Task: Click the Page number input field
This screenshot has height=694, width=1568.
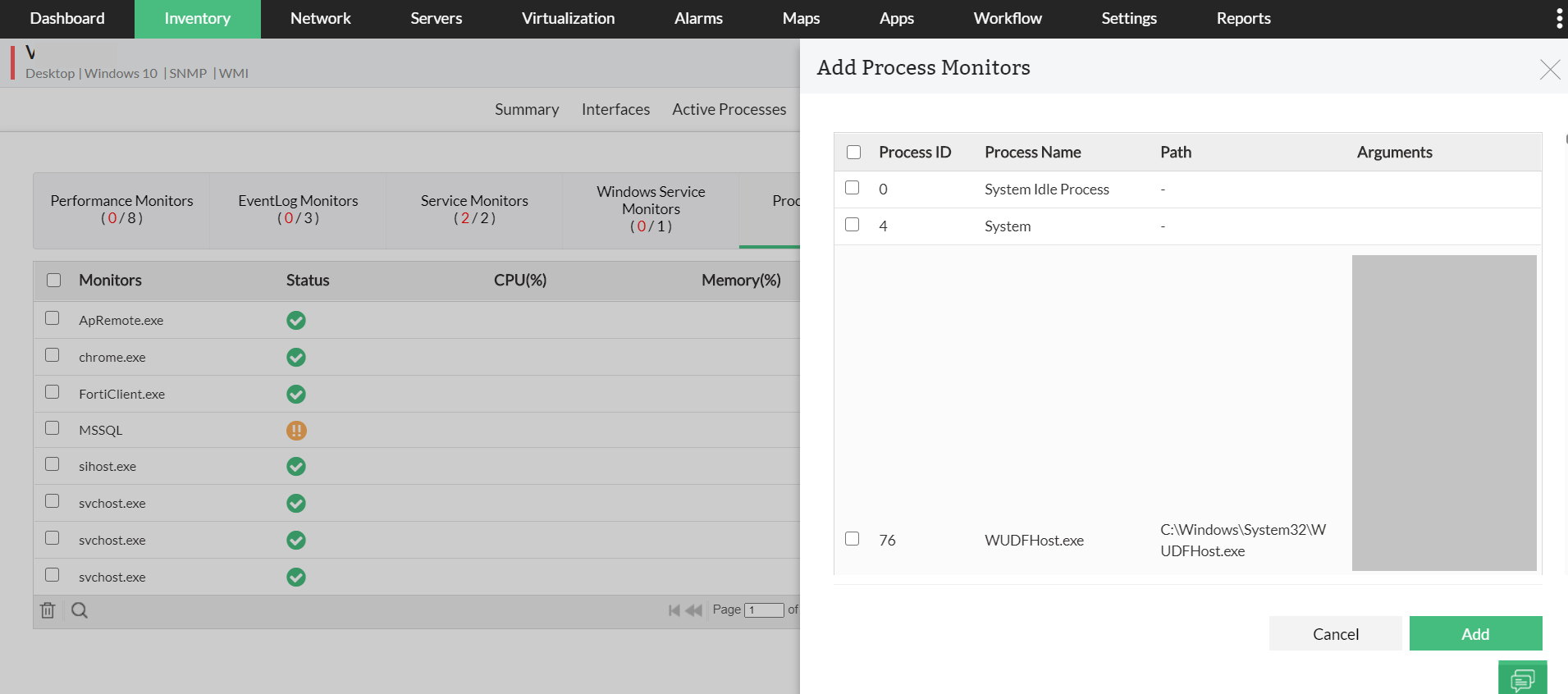Action: [x=764, y=610]
